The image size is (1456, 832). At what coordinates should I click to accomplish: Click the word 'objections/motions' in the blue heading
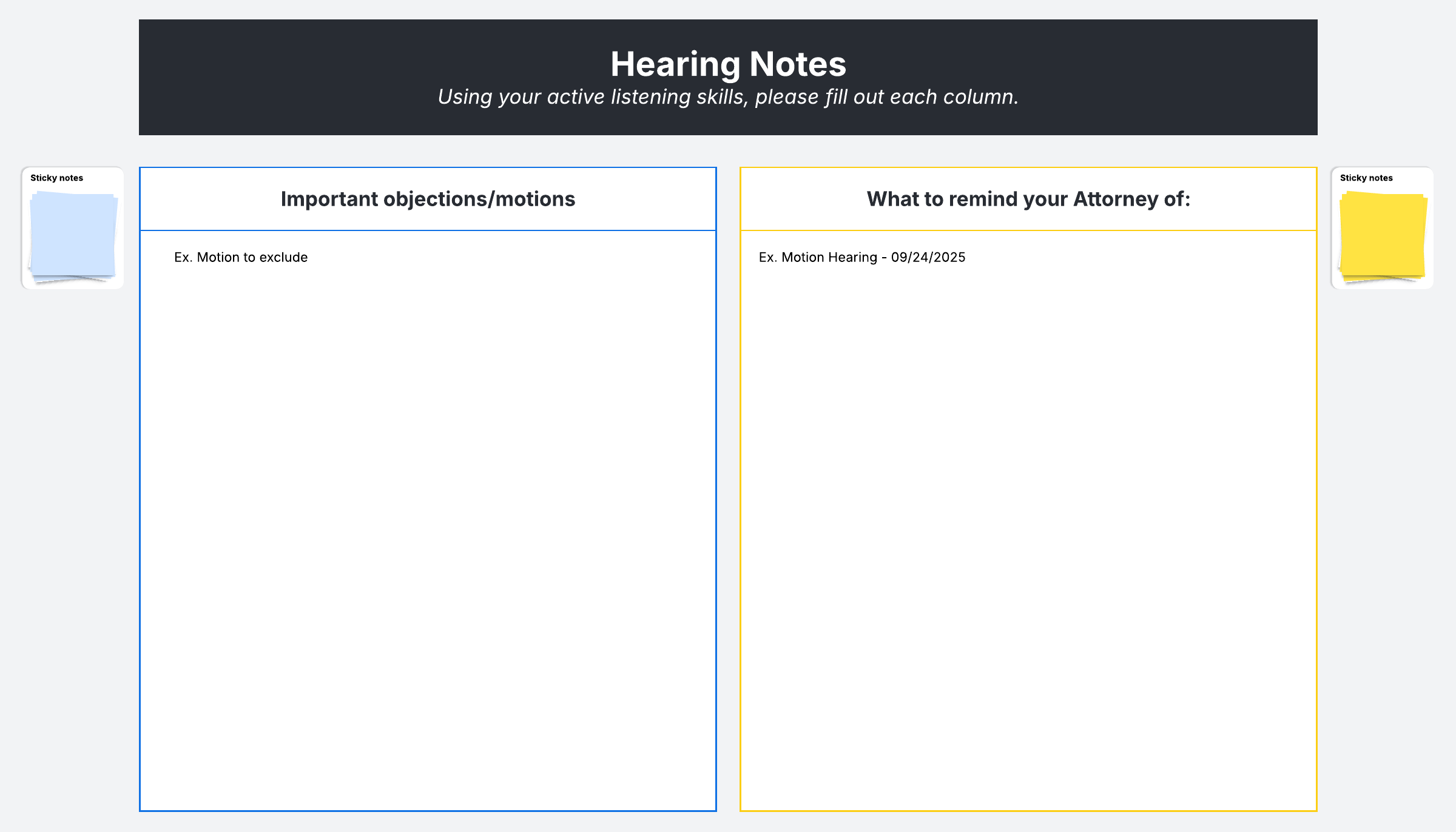tap(479, 199)
